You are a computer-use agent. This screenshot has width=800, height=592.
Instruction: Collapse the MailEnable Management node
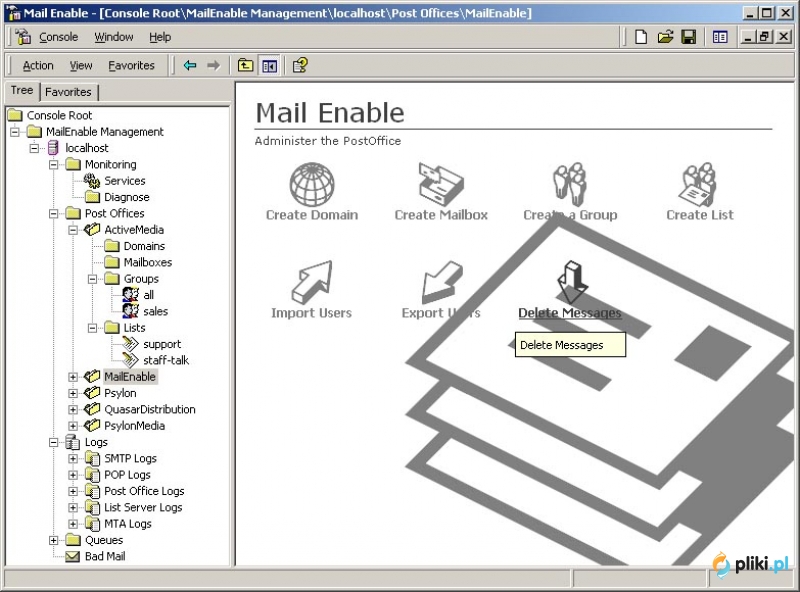15,132
